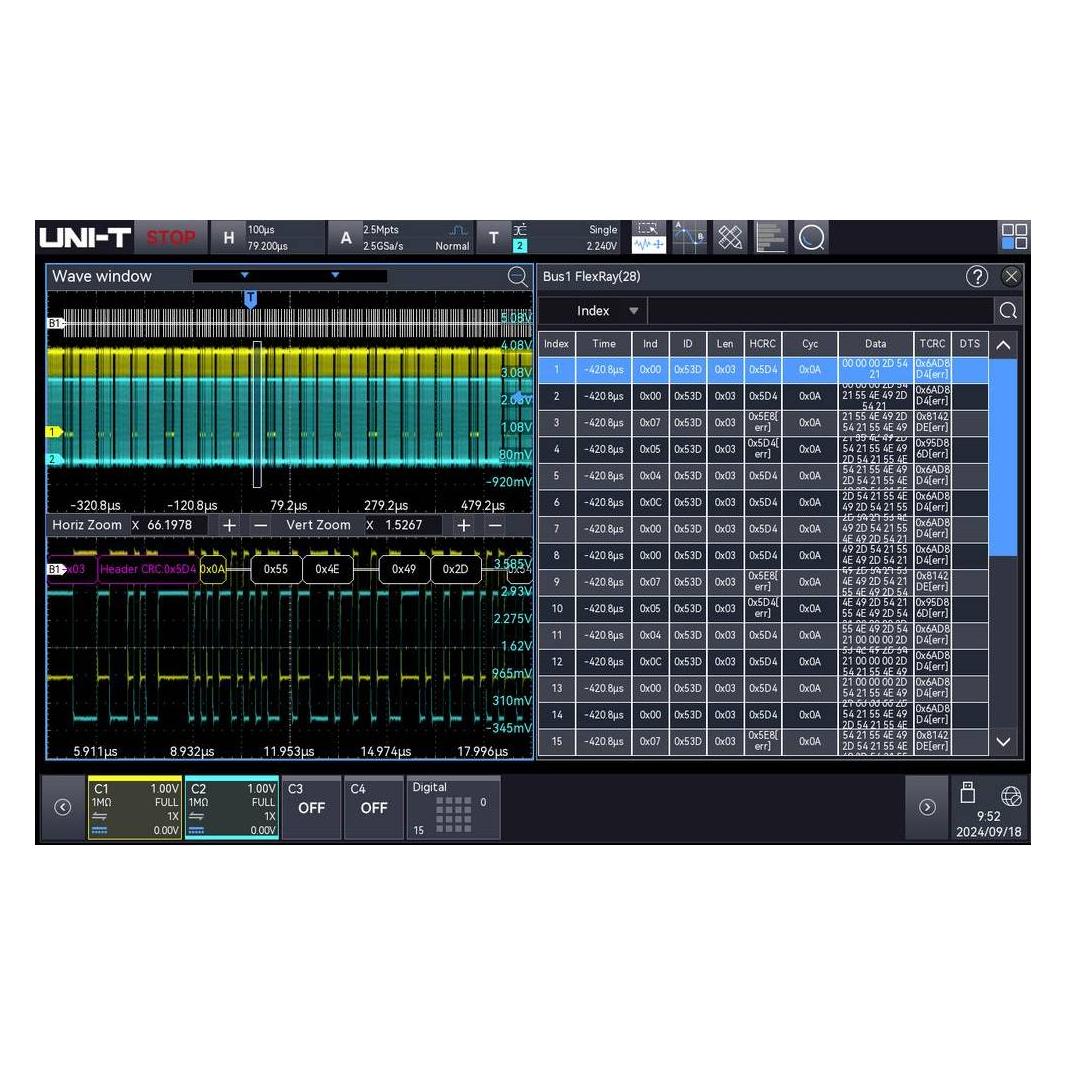This screenshot has height=1066, width=1066.
Task: Increase Vert Zoom with plus button
Action: [464, 526]
